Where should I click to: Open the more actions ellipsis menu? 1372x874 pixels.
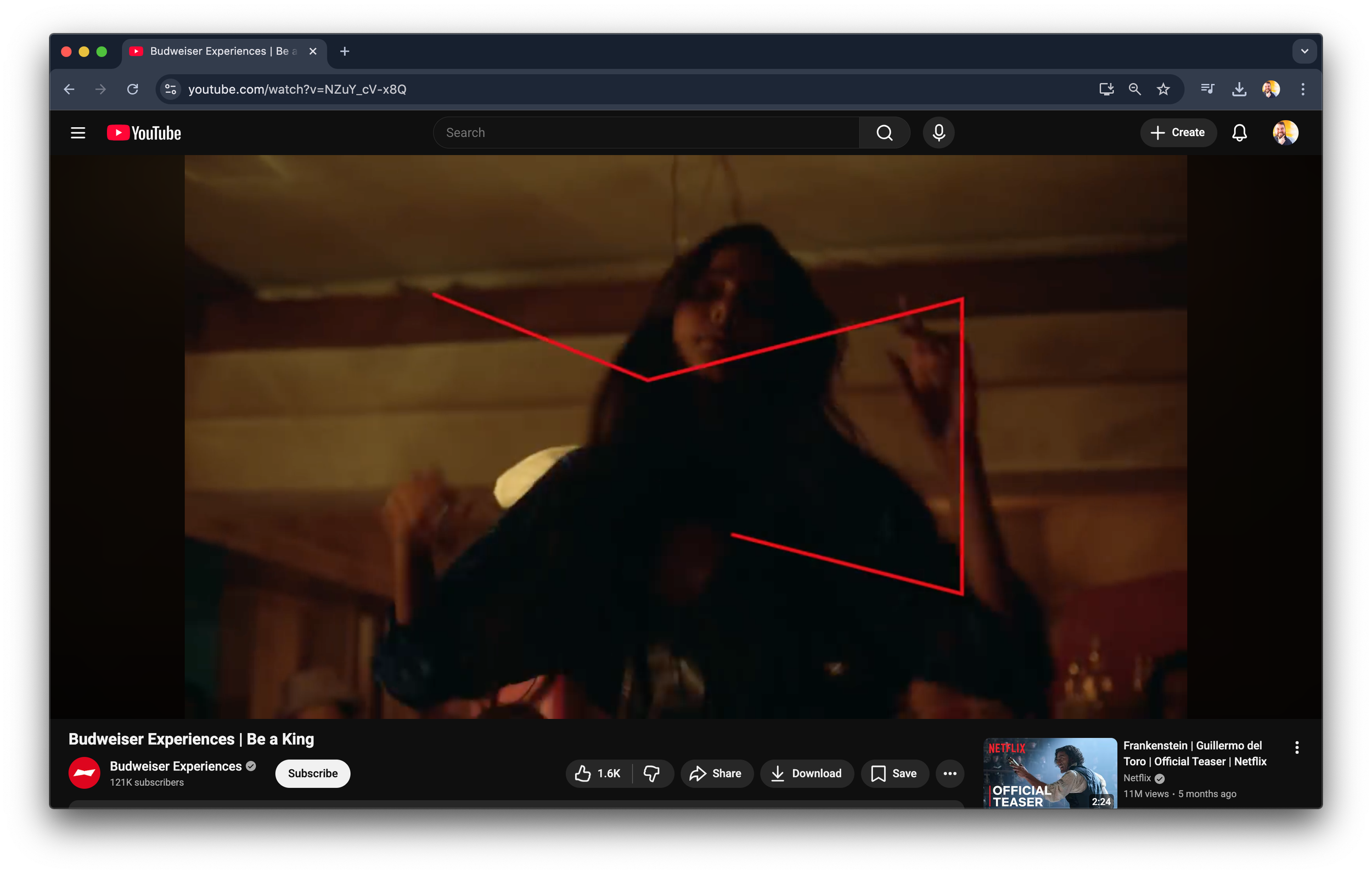click(950, 773)
